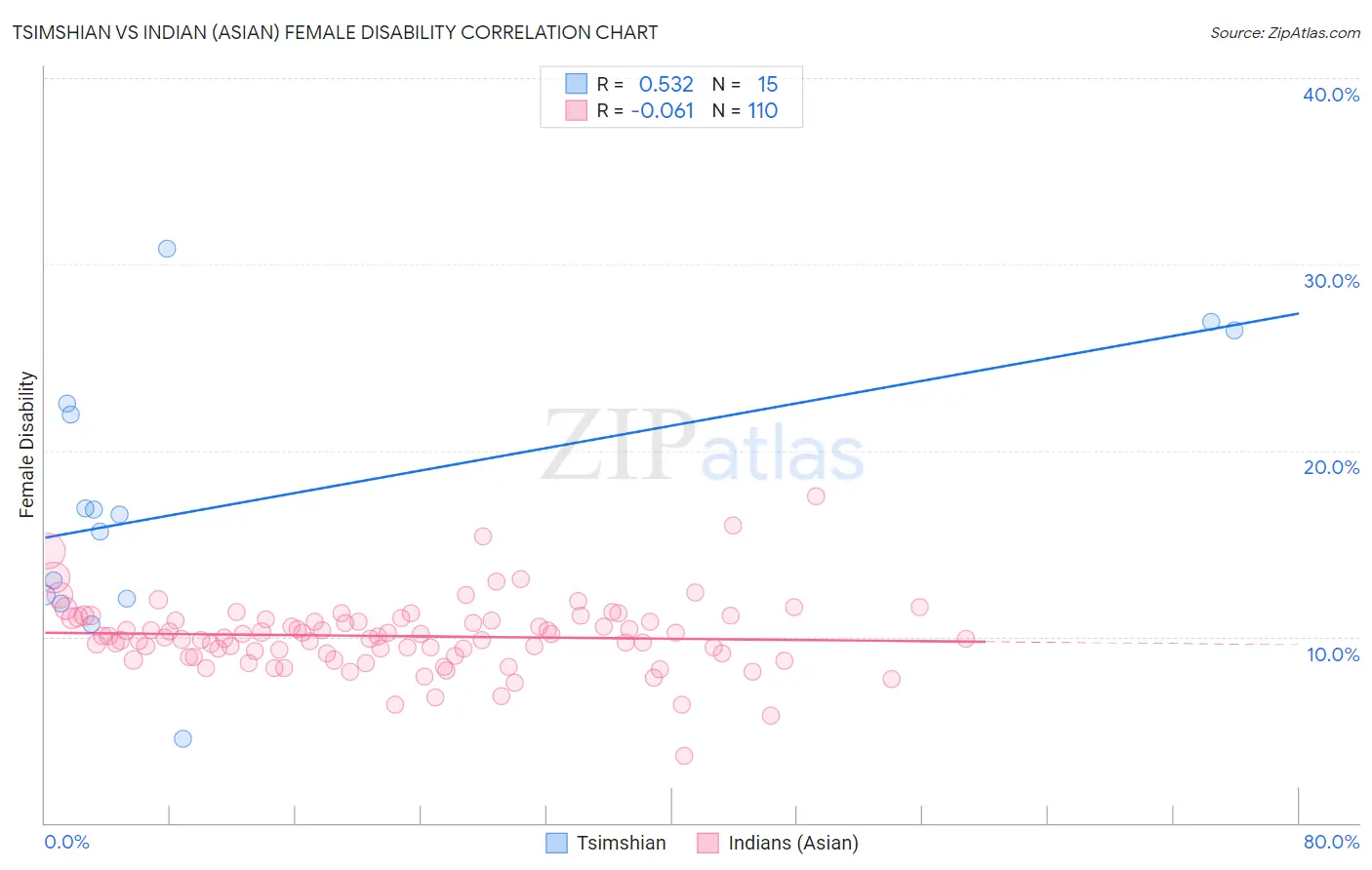The image size is (1372, 870).
Task: Click the lowest blue Tsimshian point near 4.5%
Action: coord(182,738)
